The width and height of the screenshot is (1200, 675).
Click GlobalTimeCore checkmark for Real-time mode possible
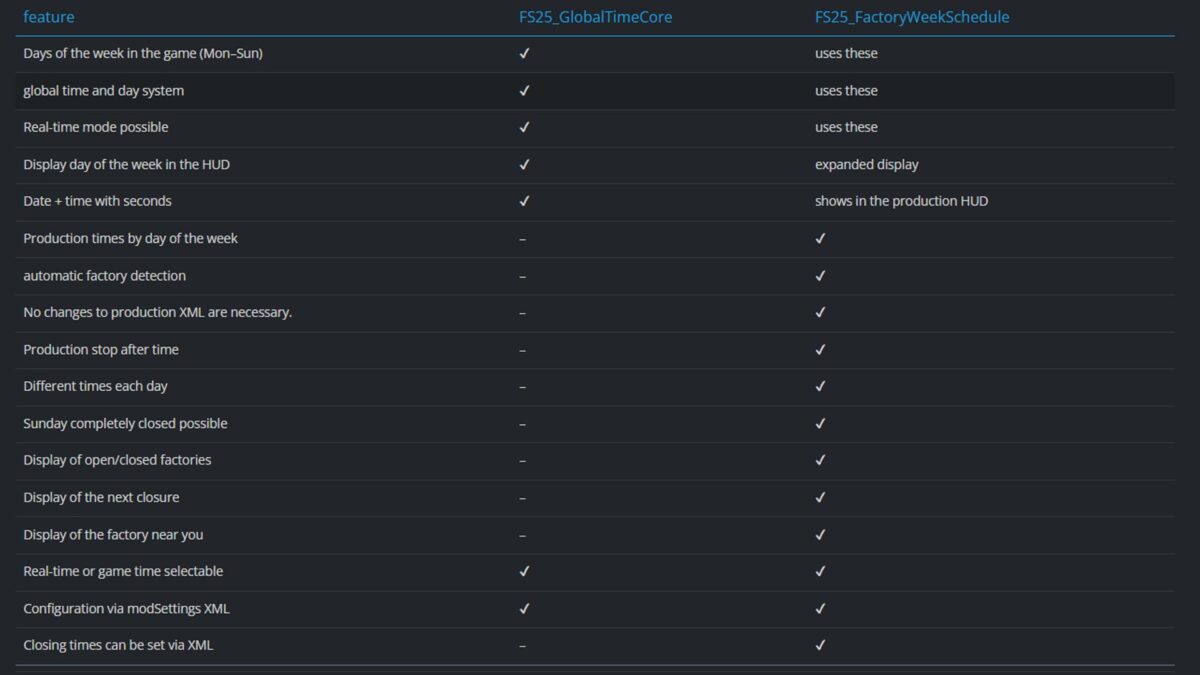click(524, 128)
